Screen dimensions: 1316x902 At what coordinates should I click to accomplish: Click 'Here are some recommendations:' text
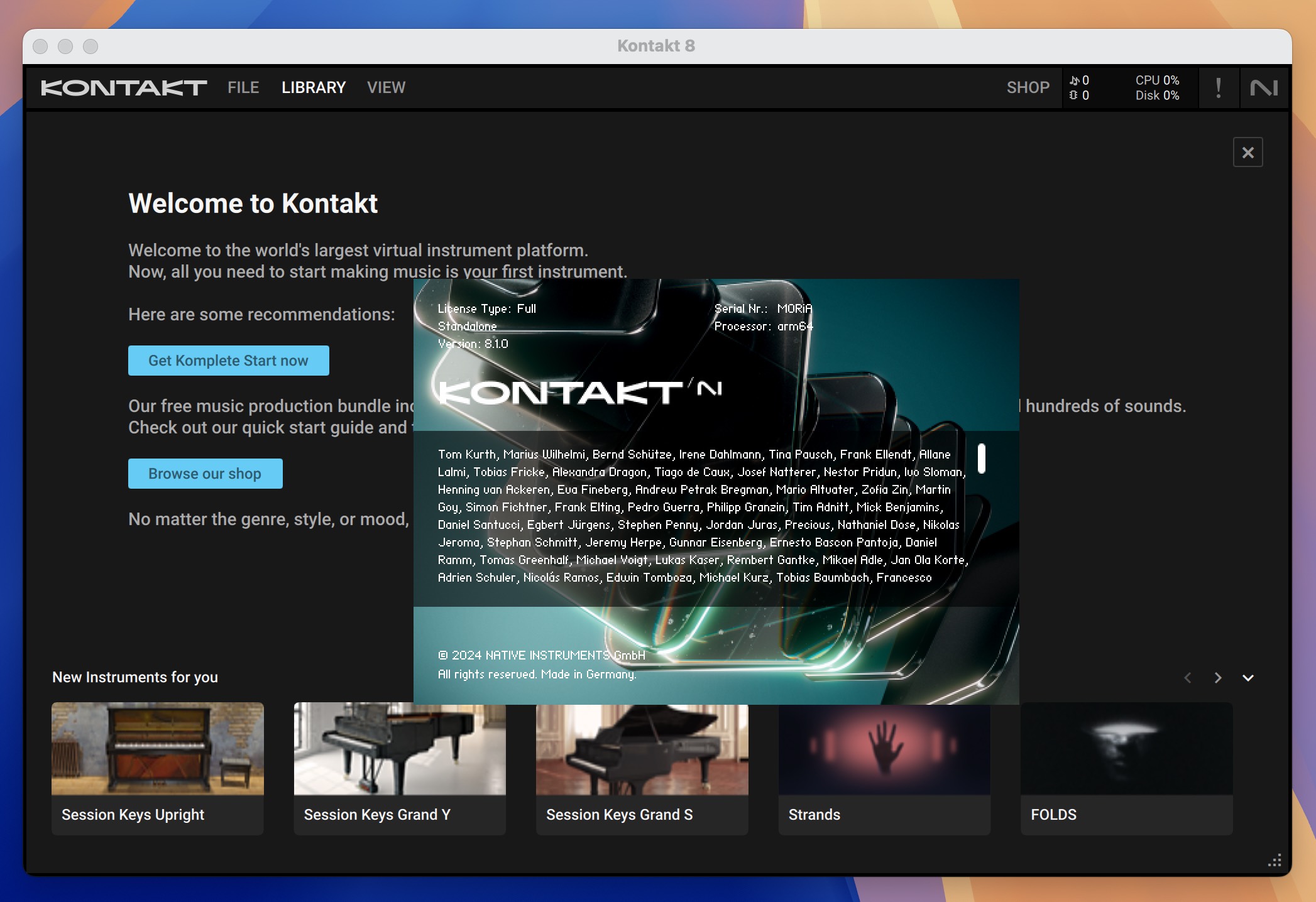coord(262,314)
